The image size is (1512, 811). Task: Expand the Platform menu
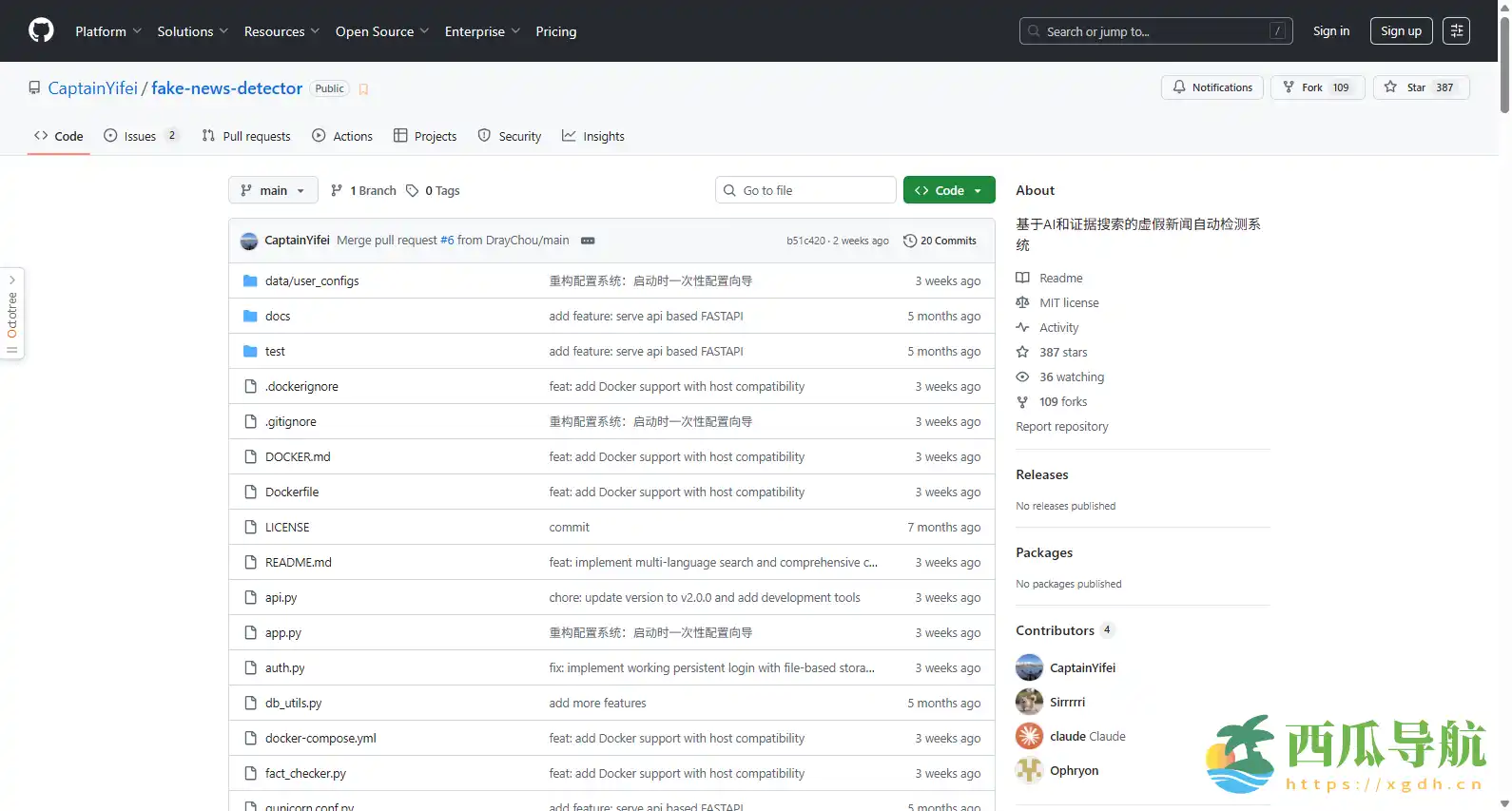pos(108,31)
